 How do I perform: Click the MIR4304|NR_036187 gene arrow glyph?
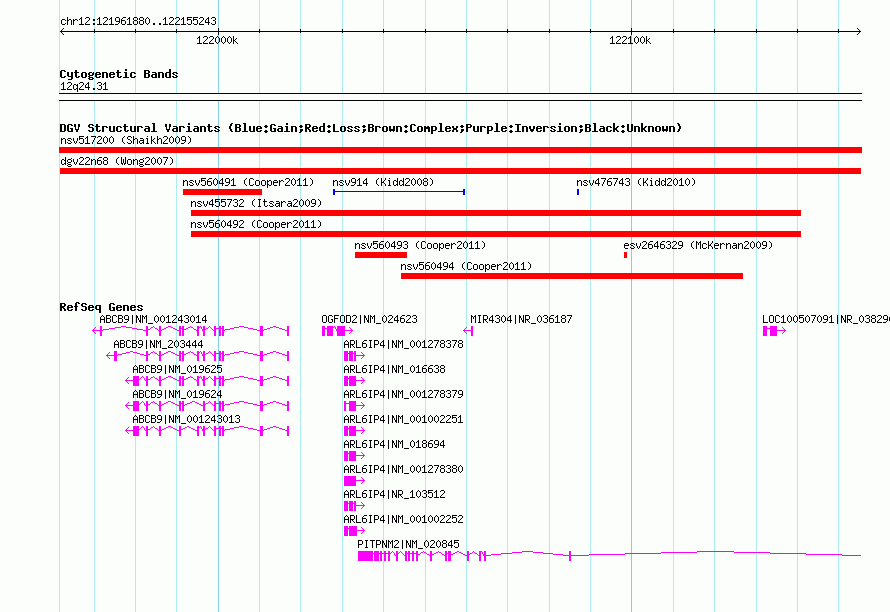(x=468, y=331)
